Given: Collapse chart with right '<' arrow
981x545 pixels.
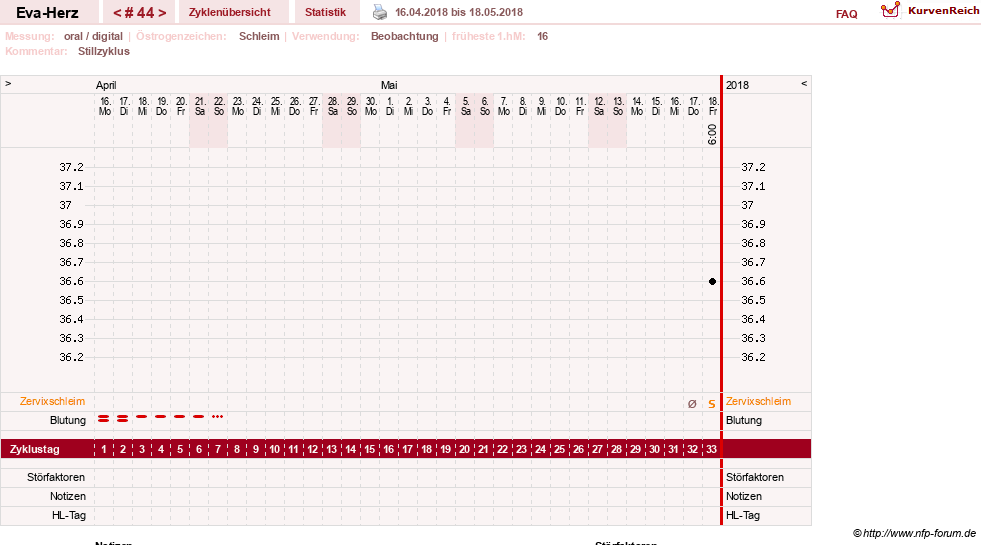Looking at the screenshot, I should [x=804, y=83].
